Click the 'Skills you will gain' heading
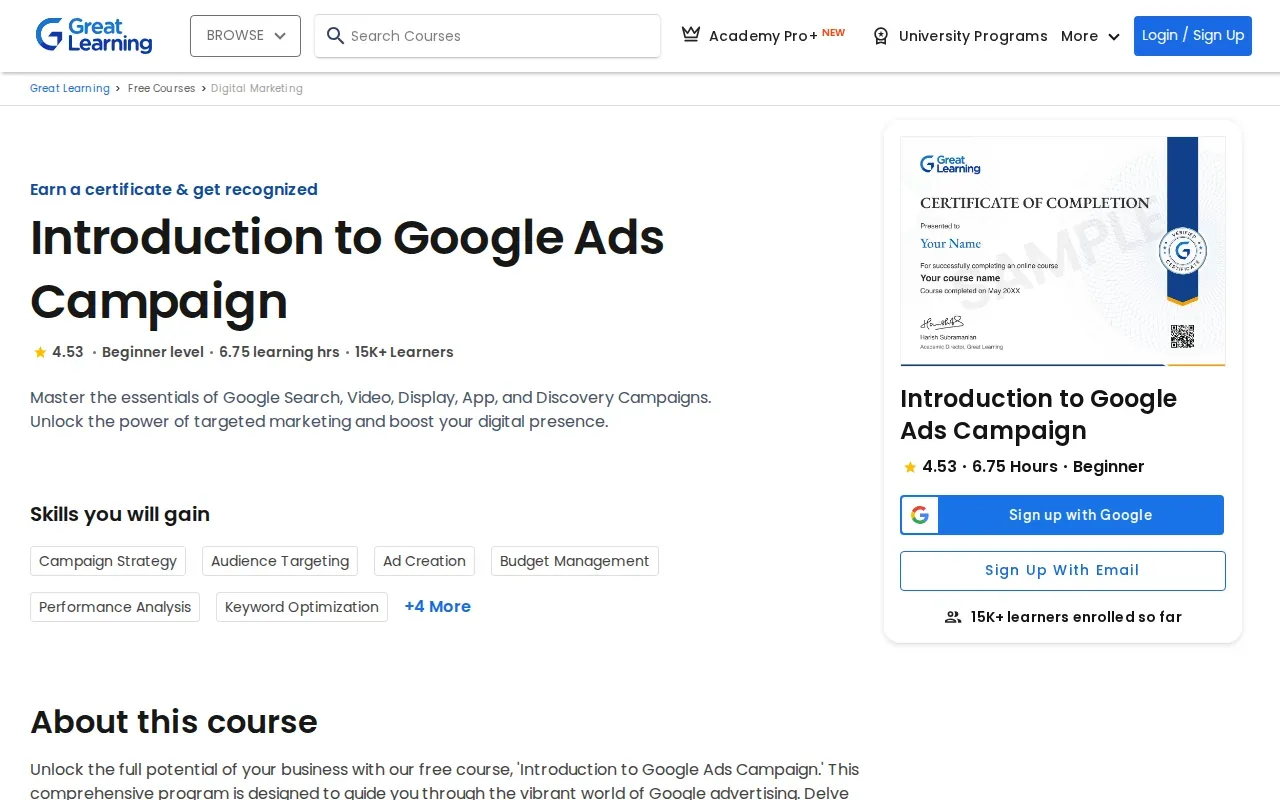Viewport: 1280px width, 800px height. (120, 514)
